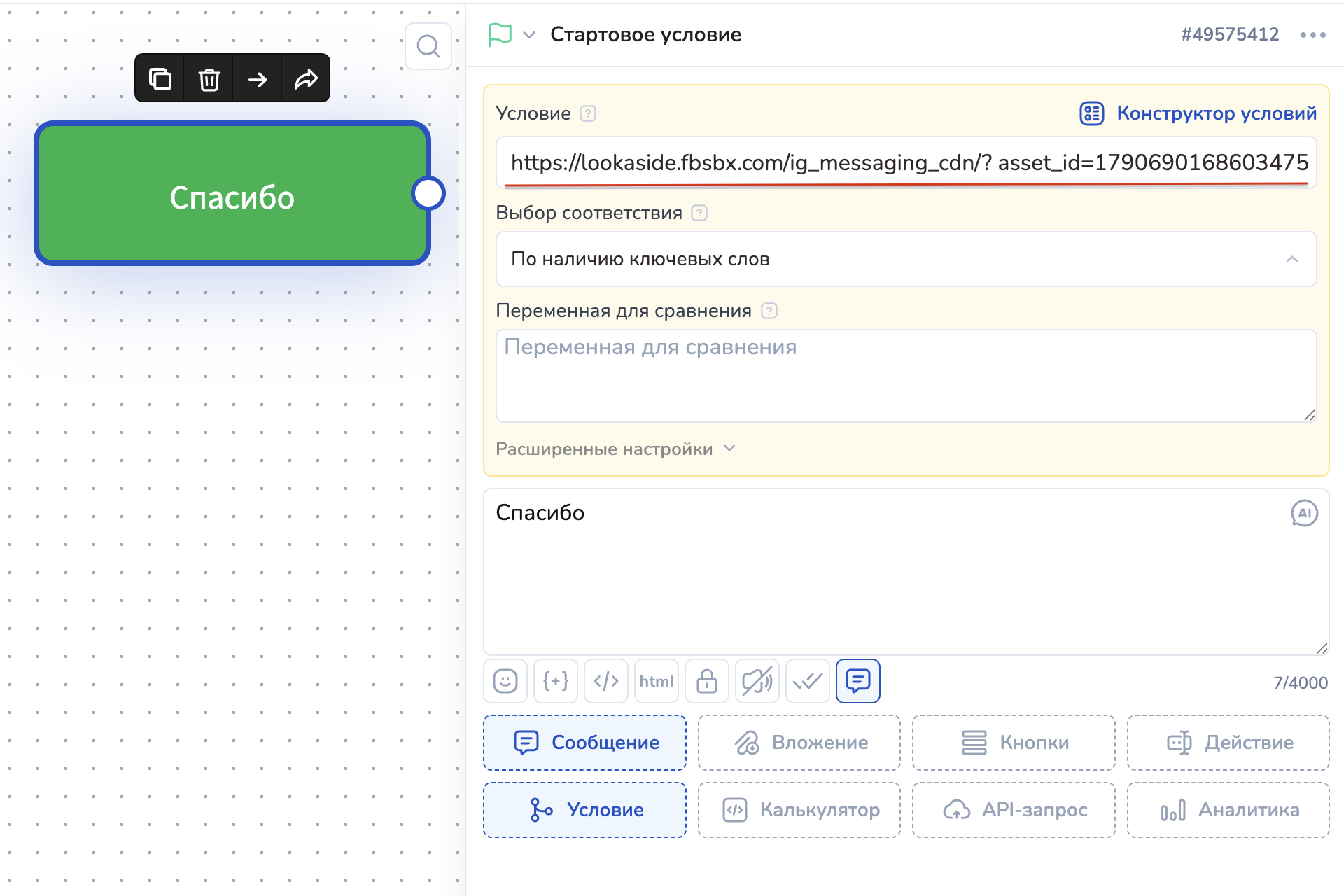Insert variable with curly braces icon
This screenshot has width=1344, height=896.
556,681
